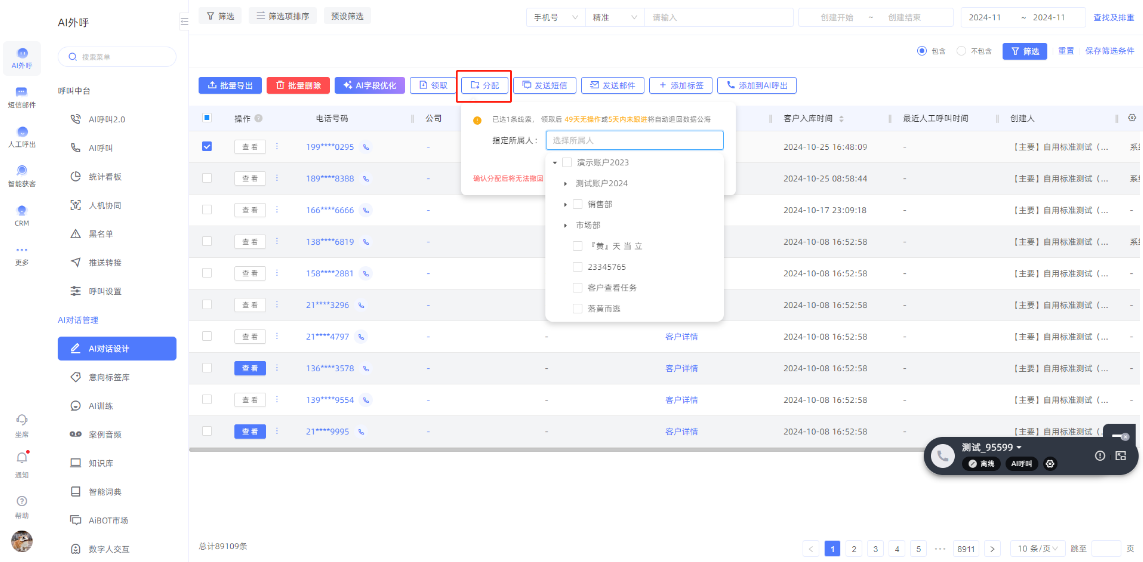The height and width of the screenshot is (562, 1143).
Task: Click the softphone settings gear in call widget
Action: point(1050,464)
